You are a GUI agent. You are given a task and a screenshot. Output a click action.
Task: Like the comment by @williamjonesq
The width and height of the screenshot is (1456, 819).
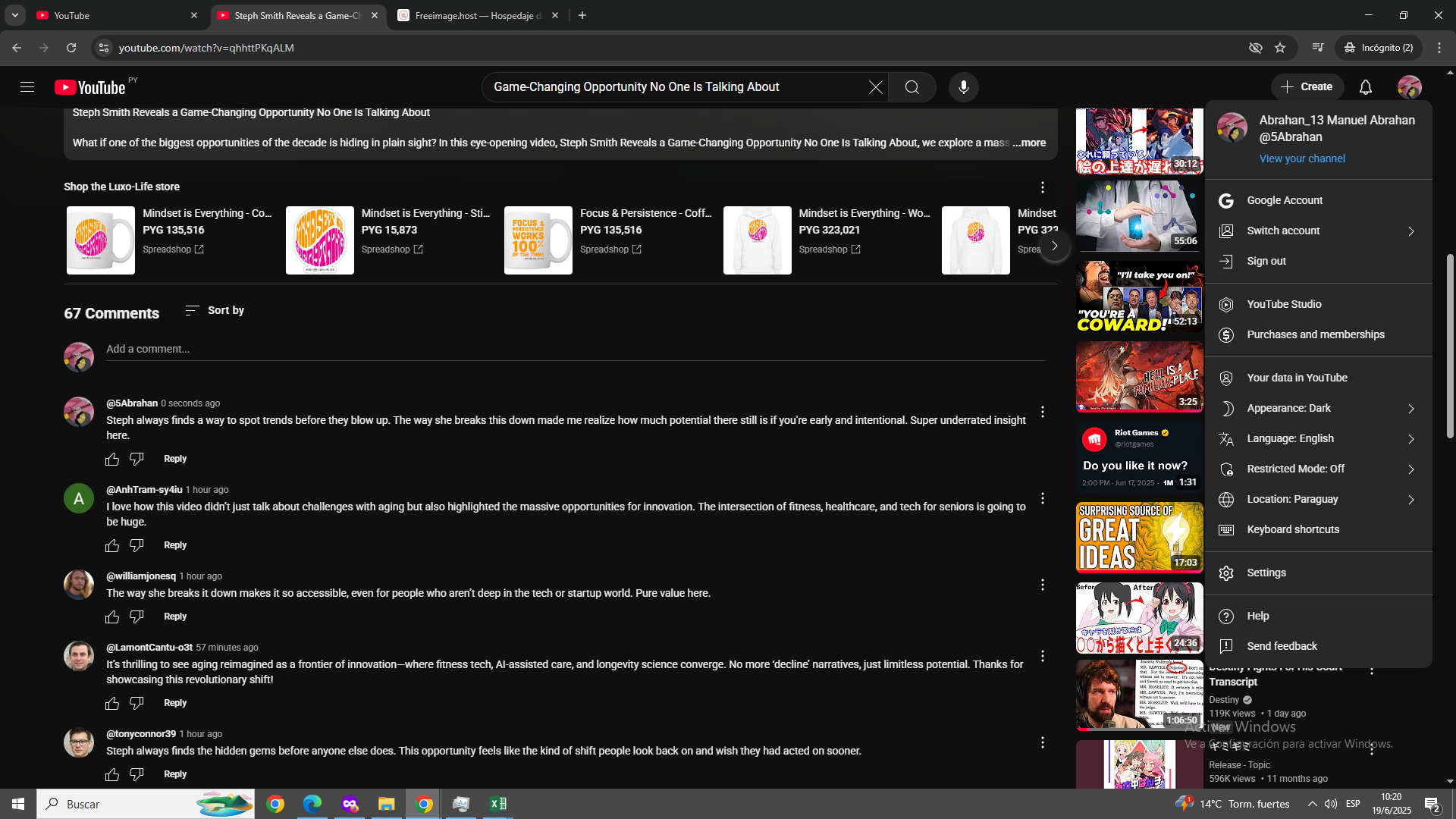112,617
